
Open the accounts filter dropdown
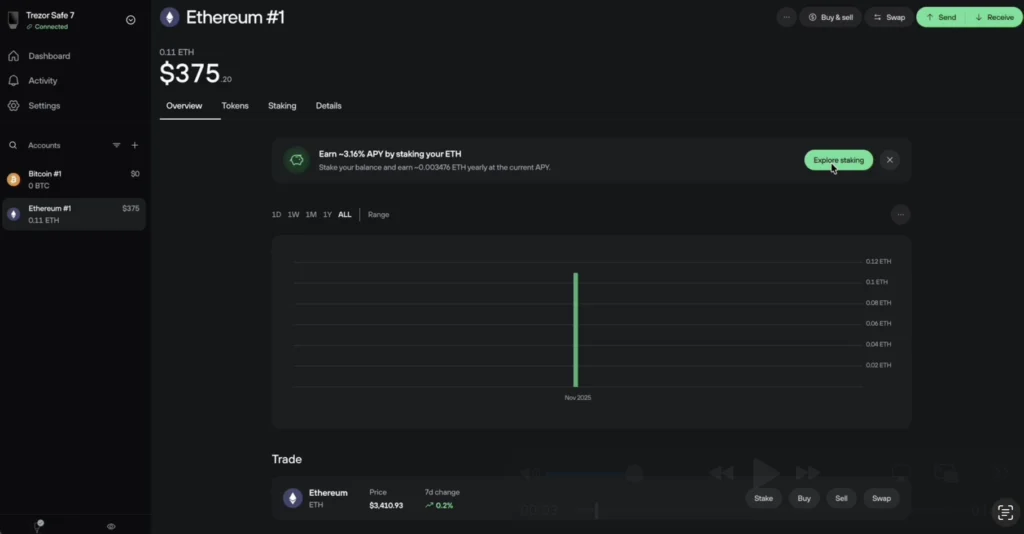(116, 145)
